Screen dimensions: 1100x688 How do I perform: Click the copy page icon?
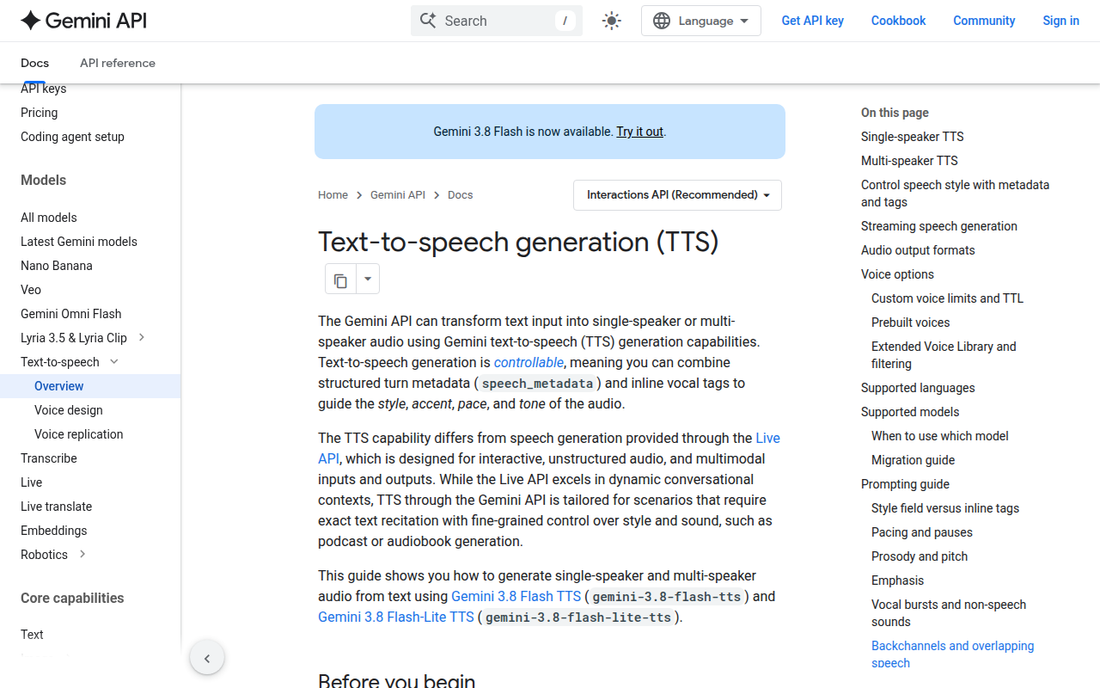click(341, 279)
